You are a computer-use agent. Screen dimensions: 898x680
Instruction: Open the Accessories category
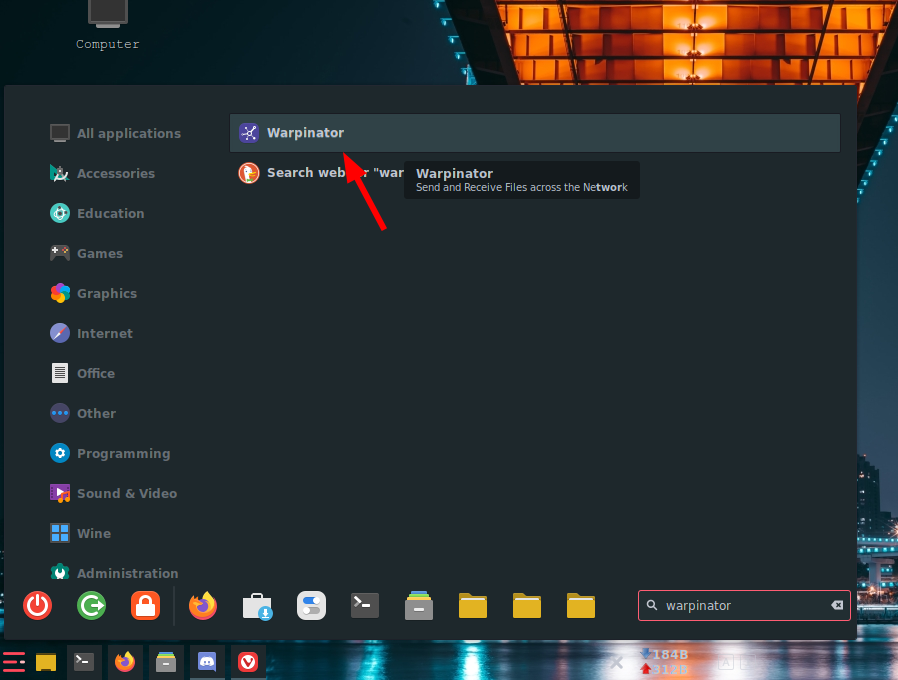coord(103,174)
